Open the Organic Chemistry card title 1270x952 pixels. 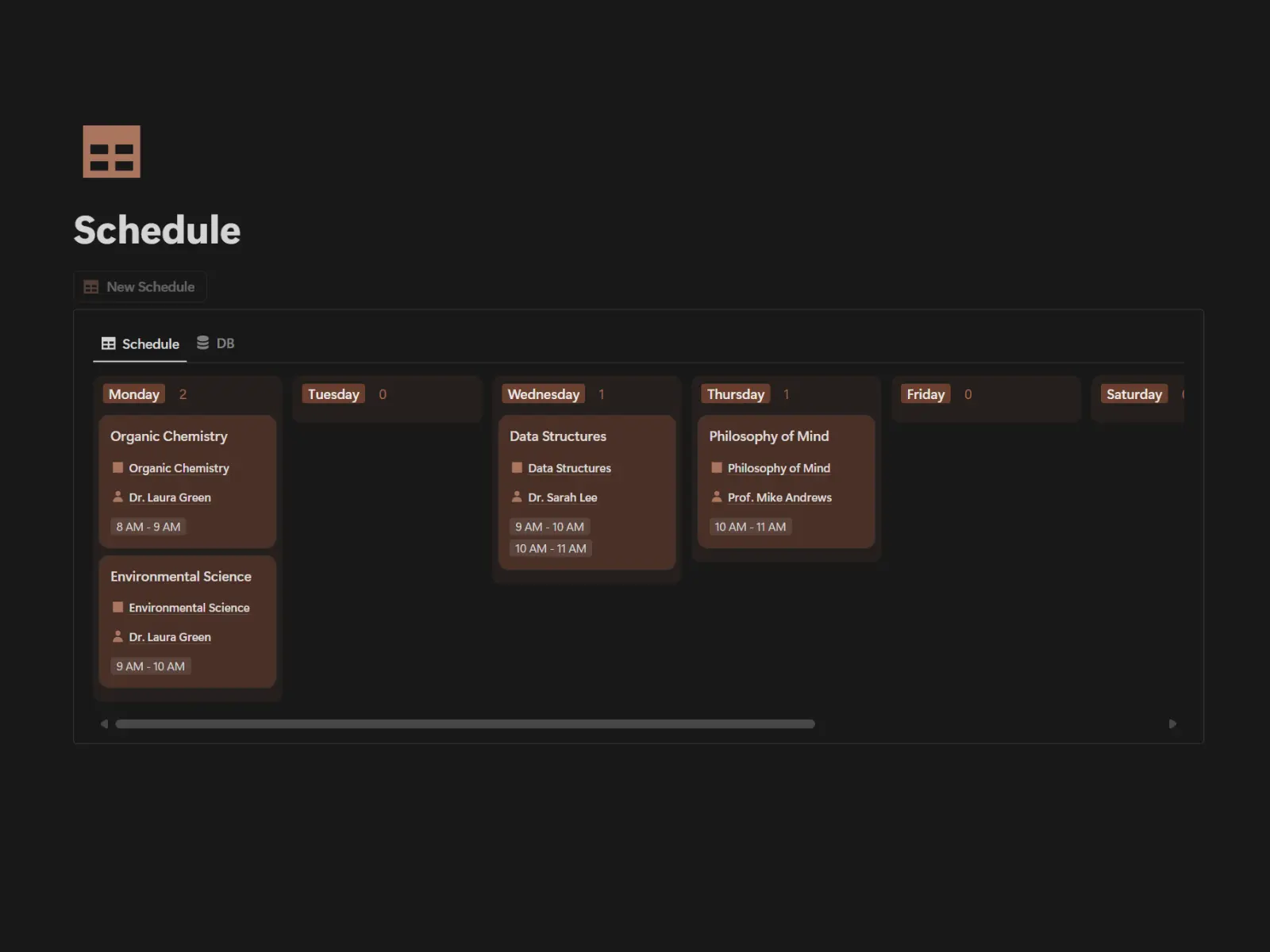(169, 436)
